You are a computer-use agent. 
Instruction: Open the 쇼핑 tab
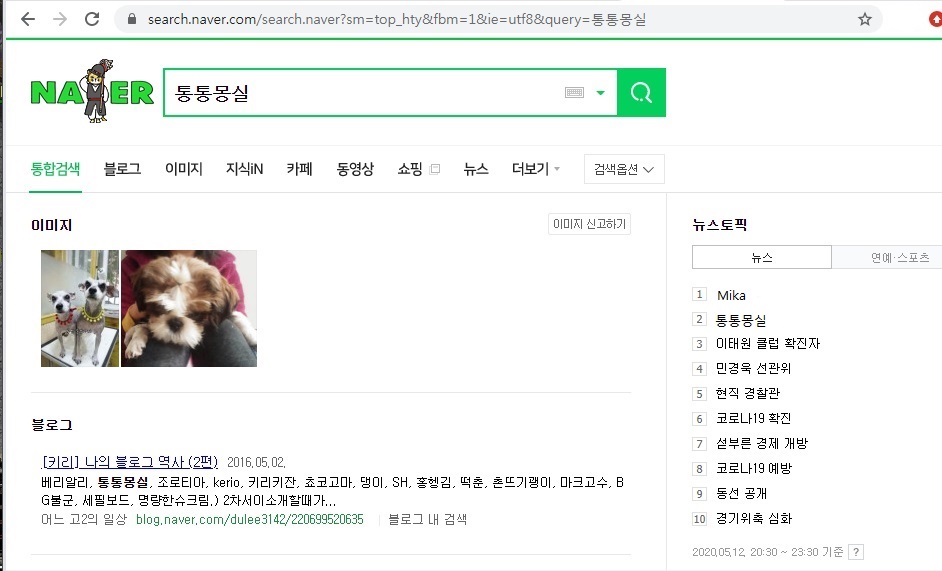pos(410,169)
